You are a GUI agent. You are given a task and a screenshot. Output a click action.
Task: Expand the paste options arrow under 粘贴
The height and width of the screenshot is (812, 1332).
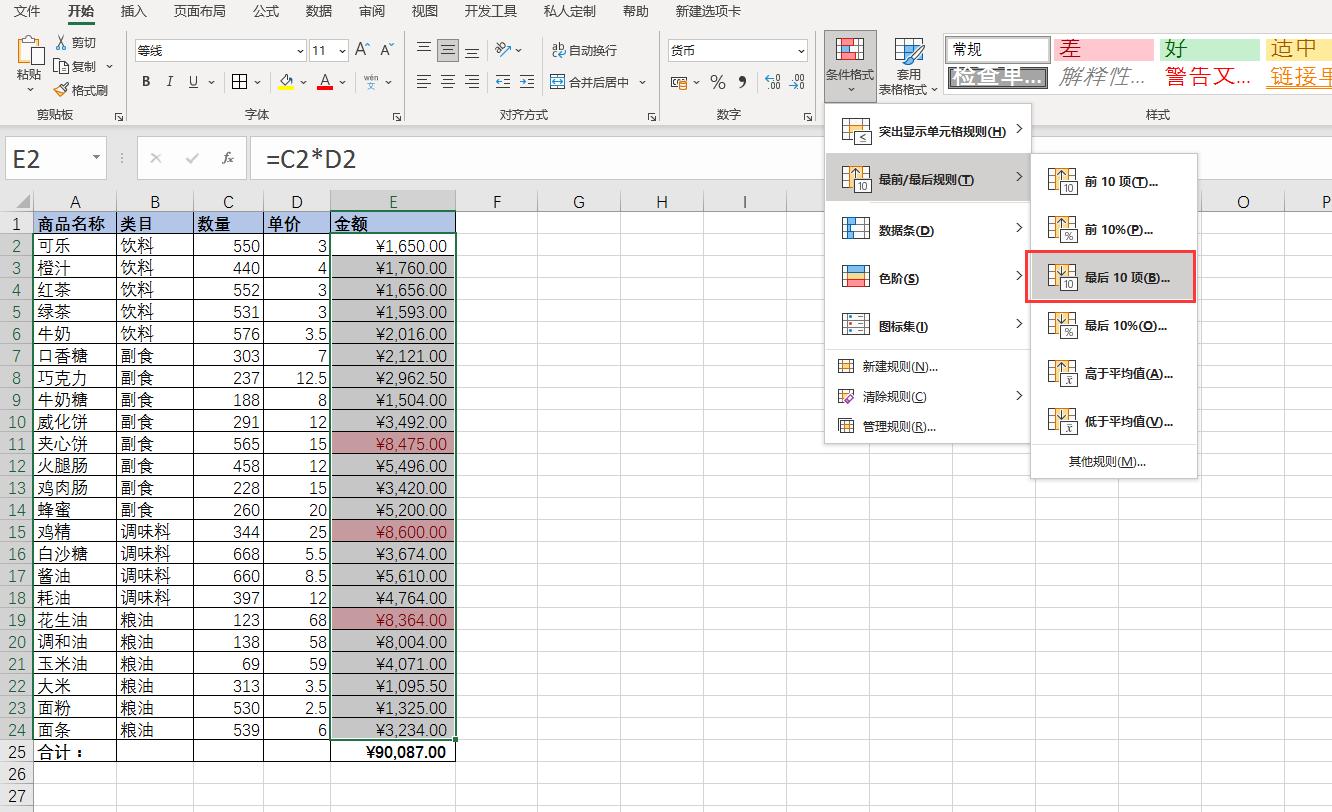(29, 90)
